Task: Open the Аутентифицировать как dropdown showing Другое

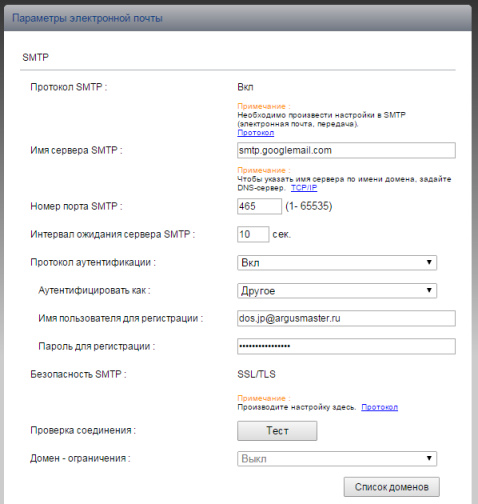Action: 337,291
